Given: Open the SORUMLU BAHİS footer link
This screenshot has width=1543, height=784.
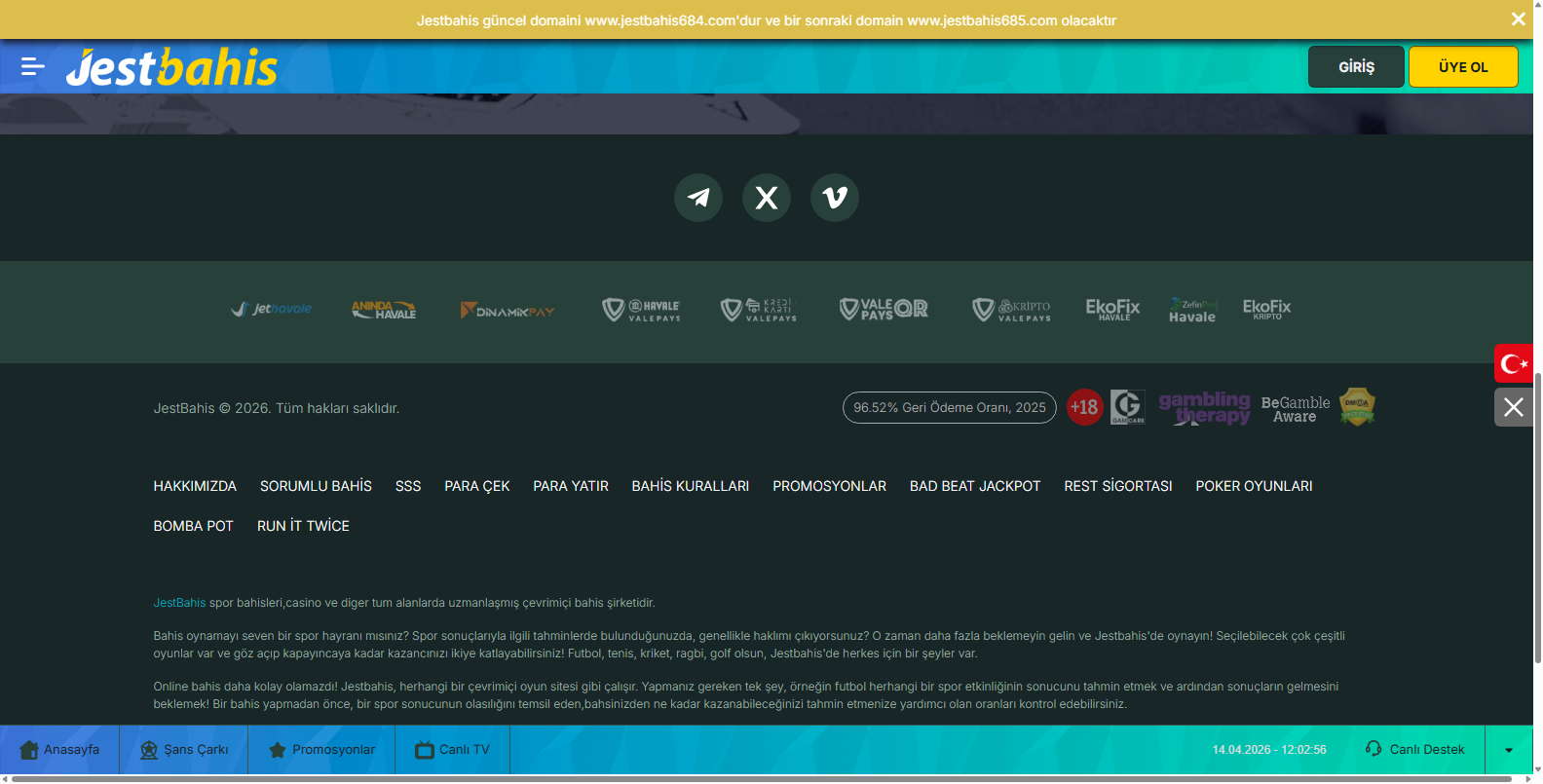Looking at the screenshot, I should click(x=316, y=486).
